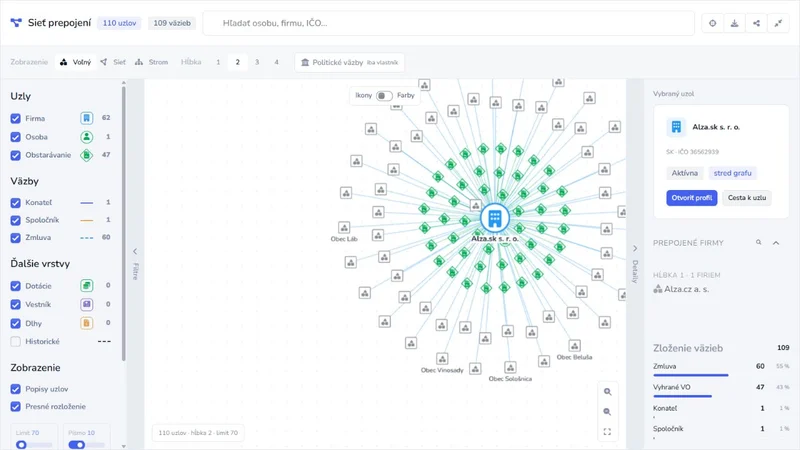Uncheck the Obstarávanie node filter
This screenshot has width=800, height=450.
click(x=15, y=155)
